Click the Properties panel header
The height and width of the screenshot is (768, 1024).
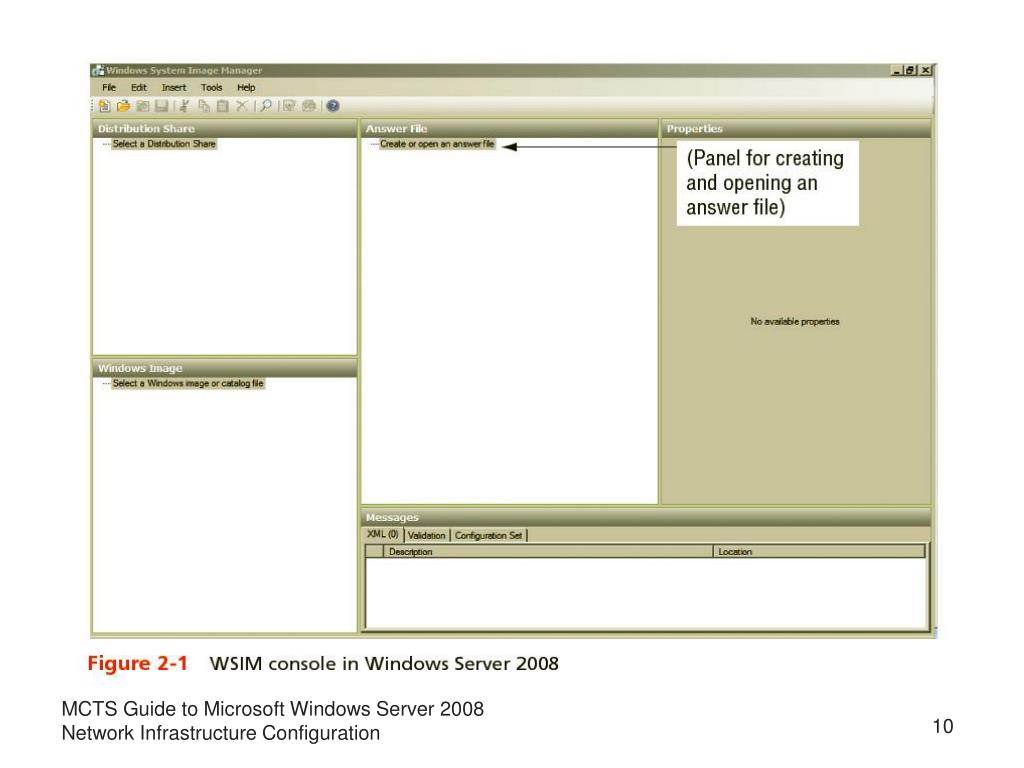click(x=796, y=129)
